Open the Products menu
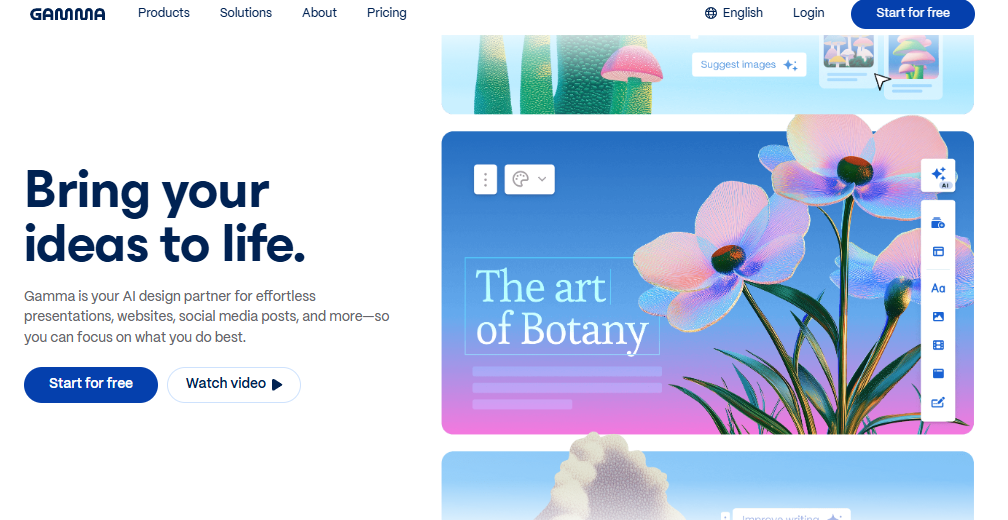 164,13
